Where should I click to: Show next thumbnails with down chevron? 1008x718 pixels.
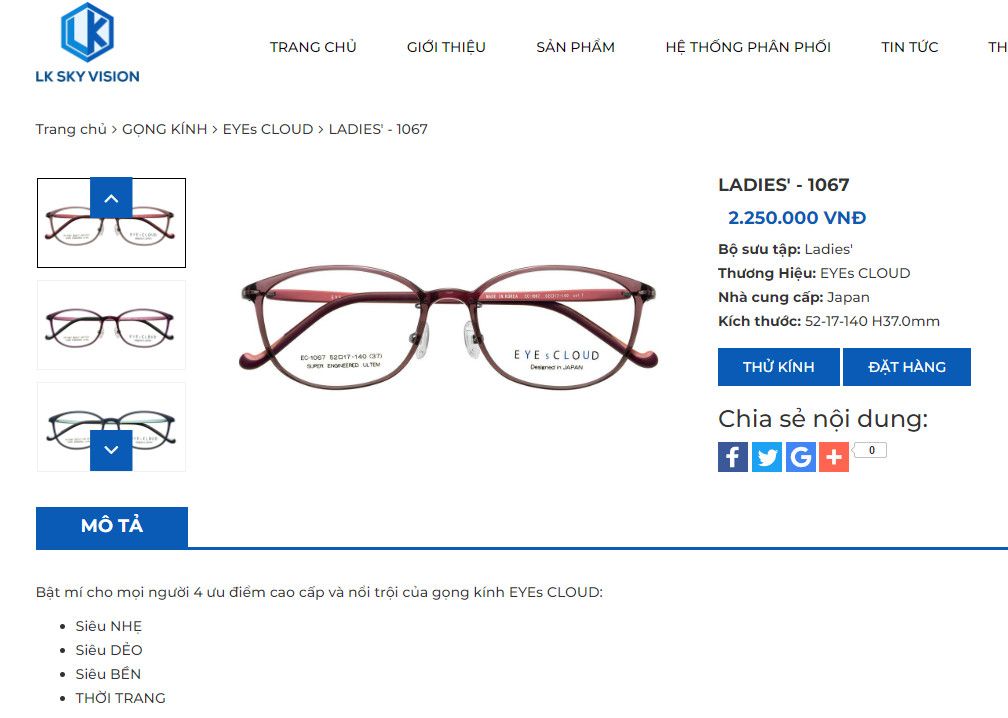pos(111,450)
